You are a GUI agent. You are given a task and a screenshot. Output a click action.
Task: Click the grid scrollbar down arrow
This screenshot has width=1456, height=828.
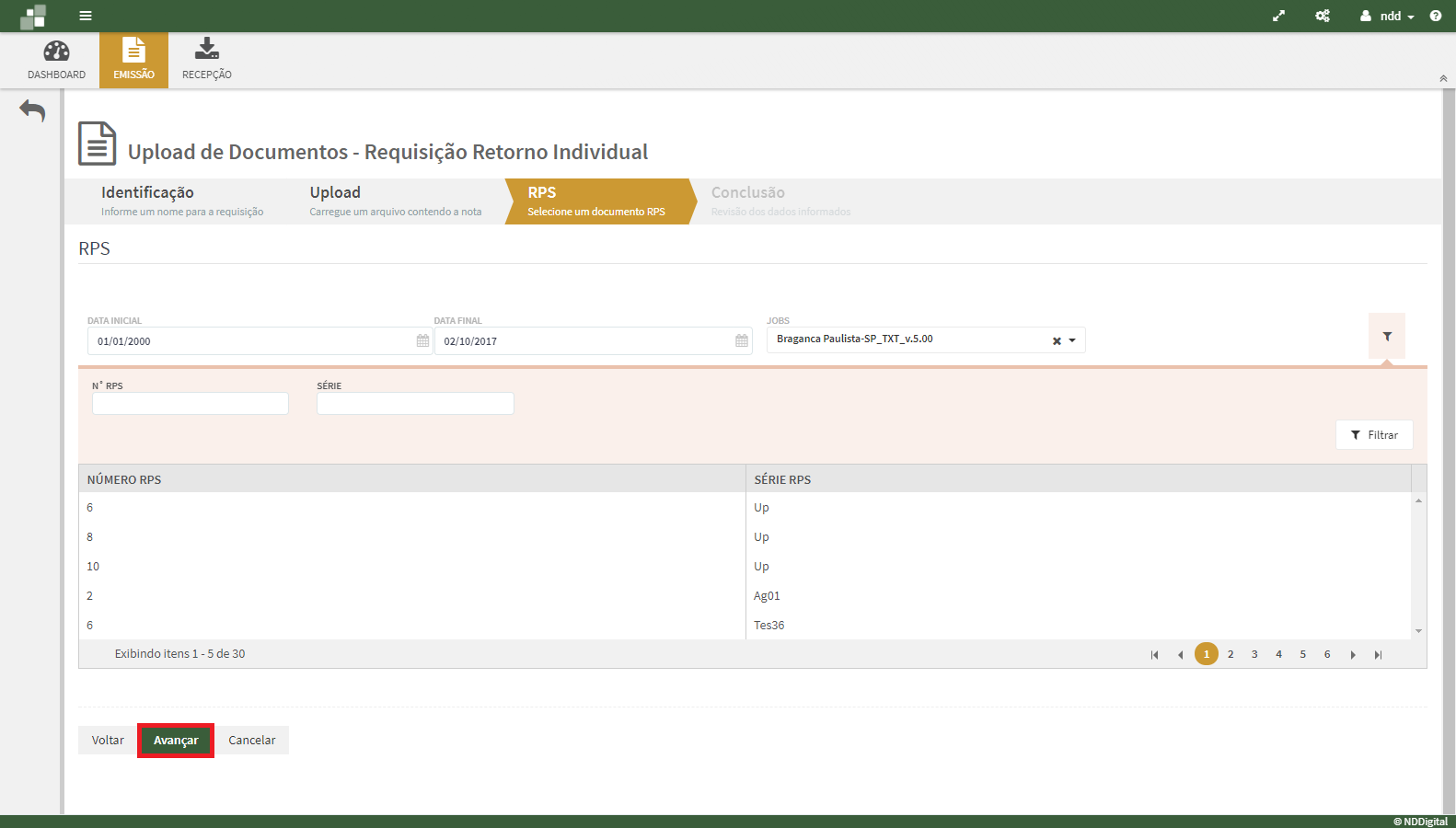click(x=1419, y=631)
